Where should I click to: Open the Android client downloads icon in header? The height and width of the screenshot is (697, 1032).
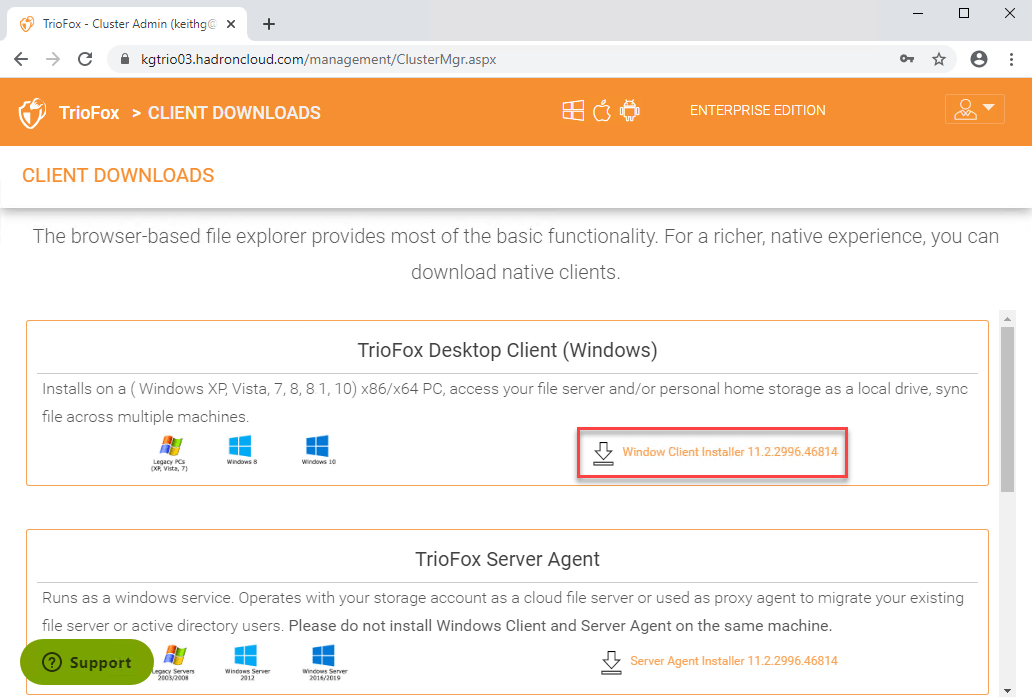pyautogui.click(x=630, y=111)
